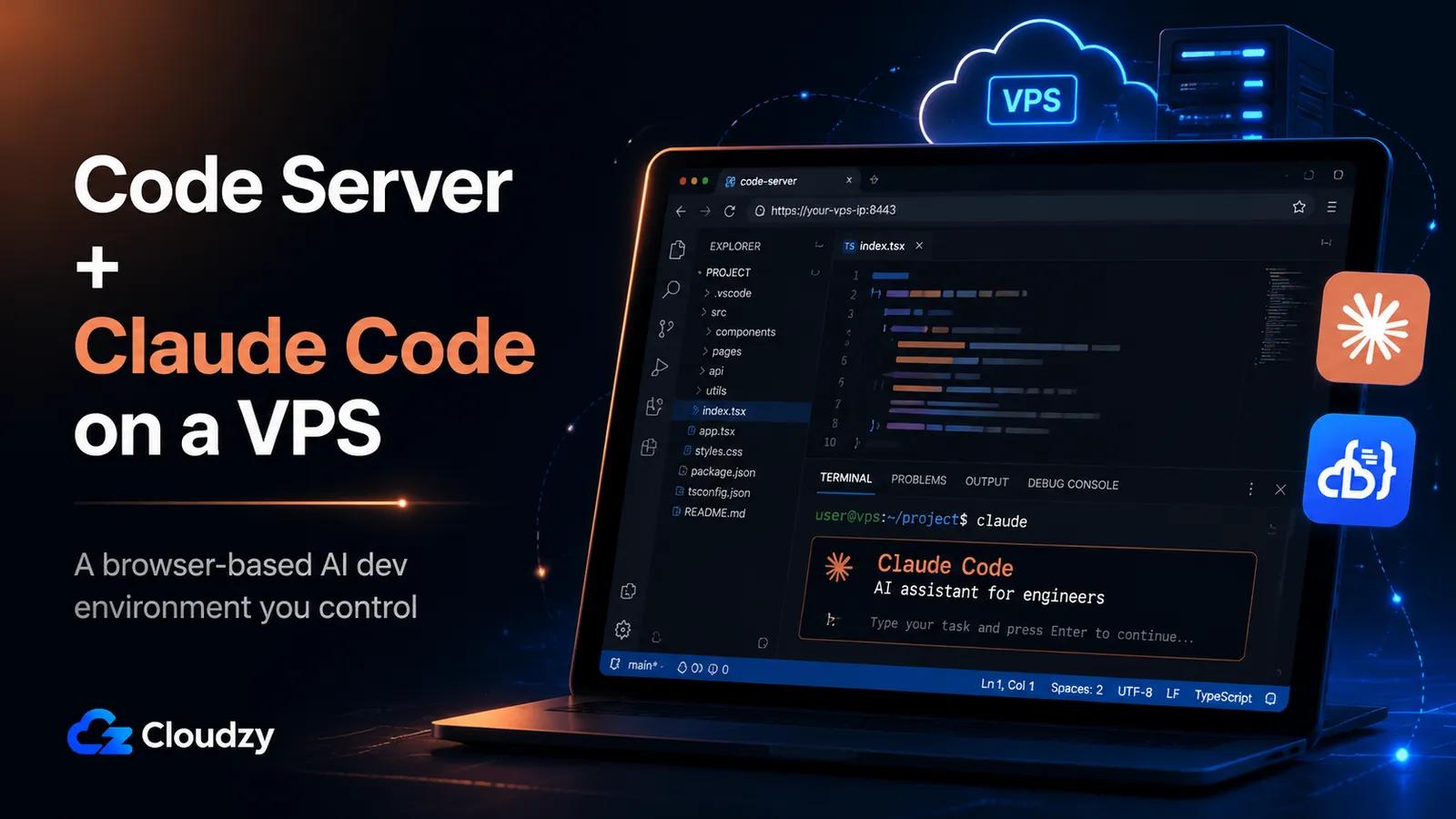1456x819 pixels.
Task: Open the Explorer files icon in activity bar
Action: [677, 249]
